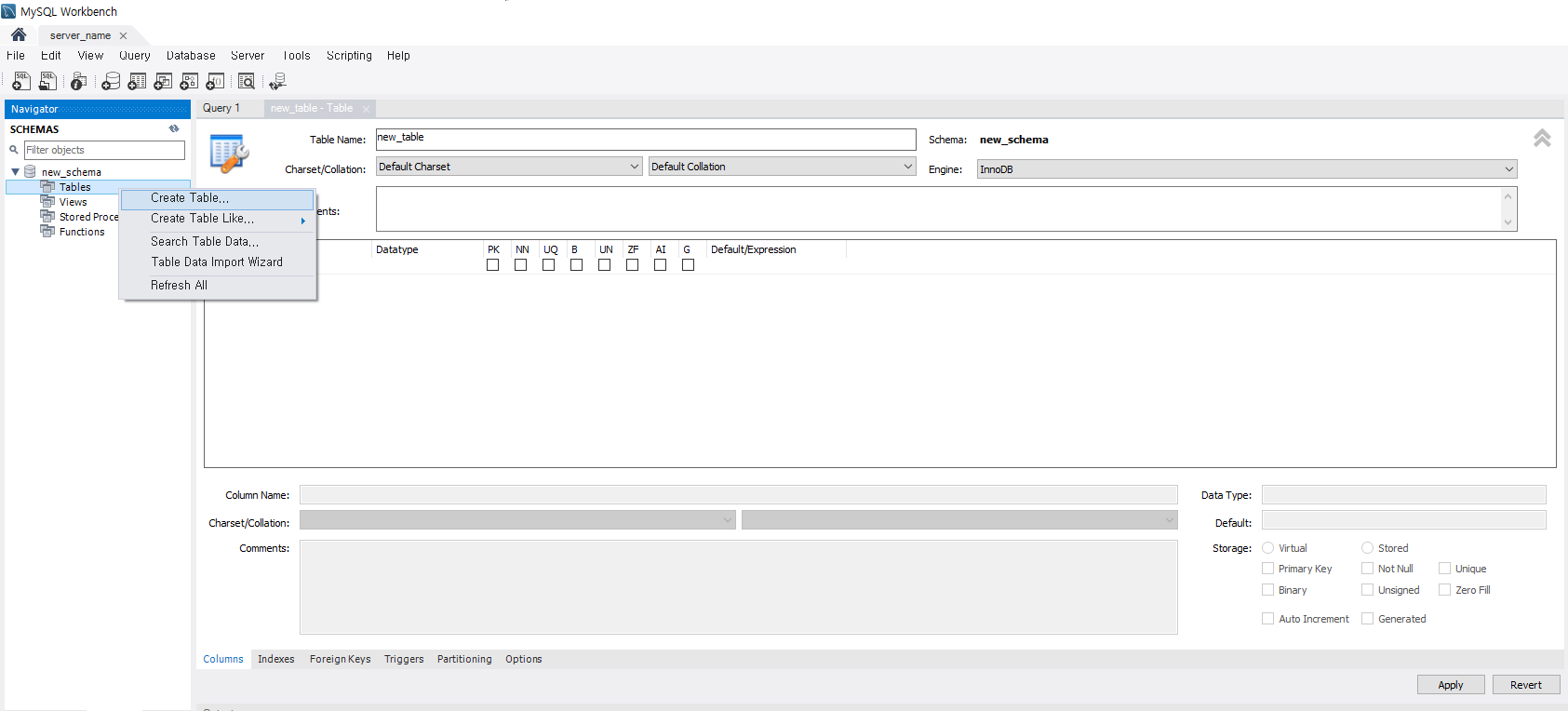Open the Scripting menu
Image resolution: width=1568 pixels, height=711 pixels.
pos(349,56)
